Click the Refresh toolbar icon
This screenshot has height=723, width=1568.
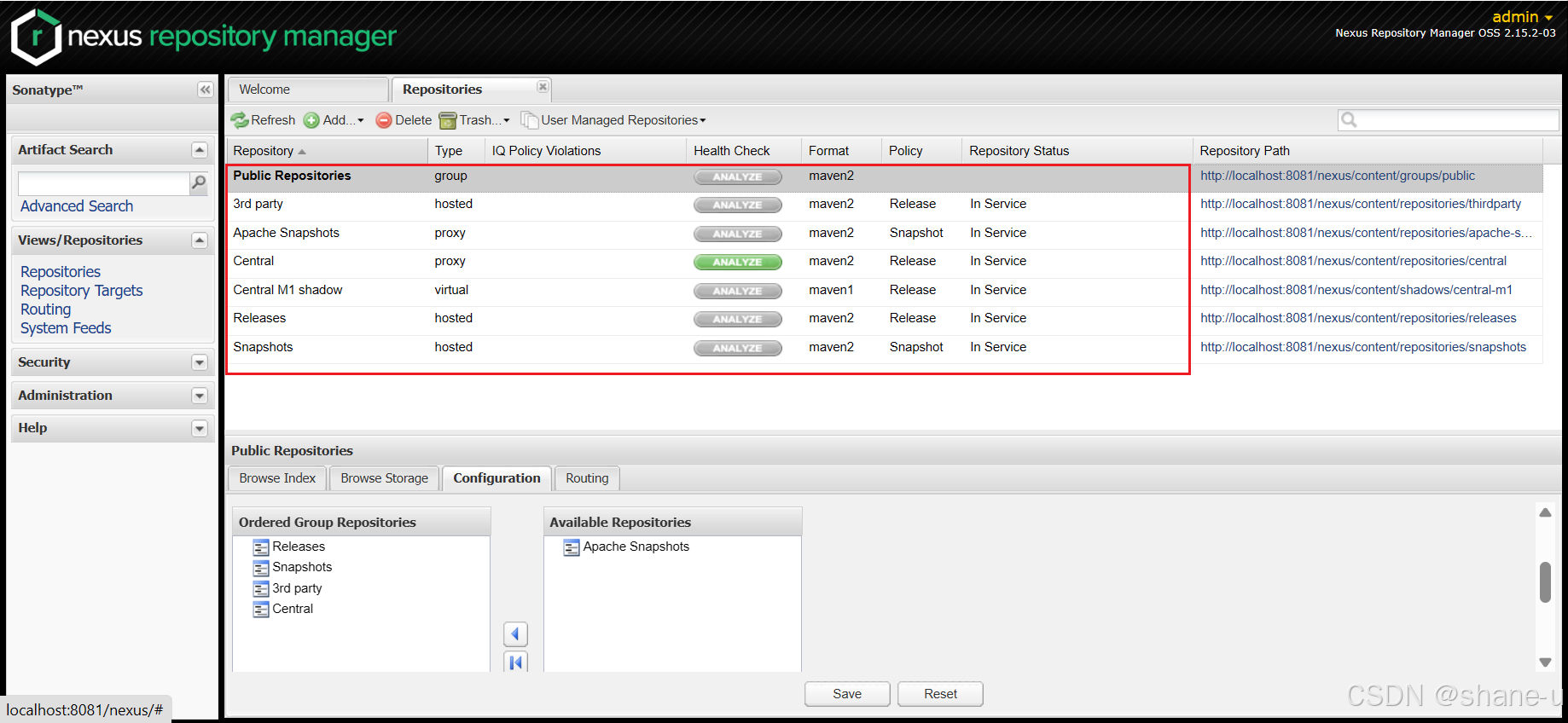coord(240,120)
